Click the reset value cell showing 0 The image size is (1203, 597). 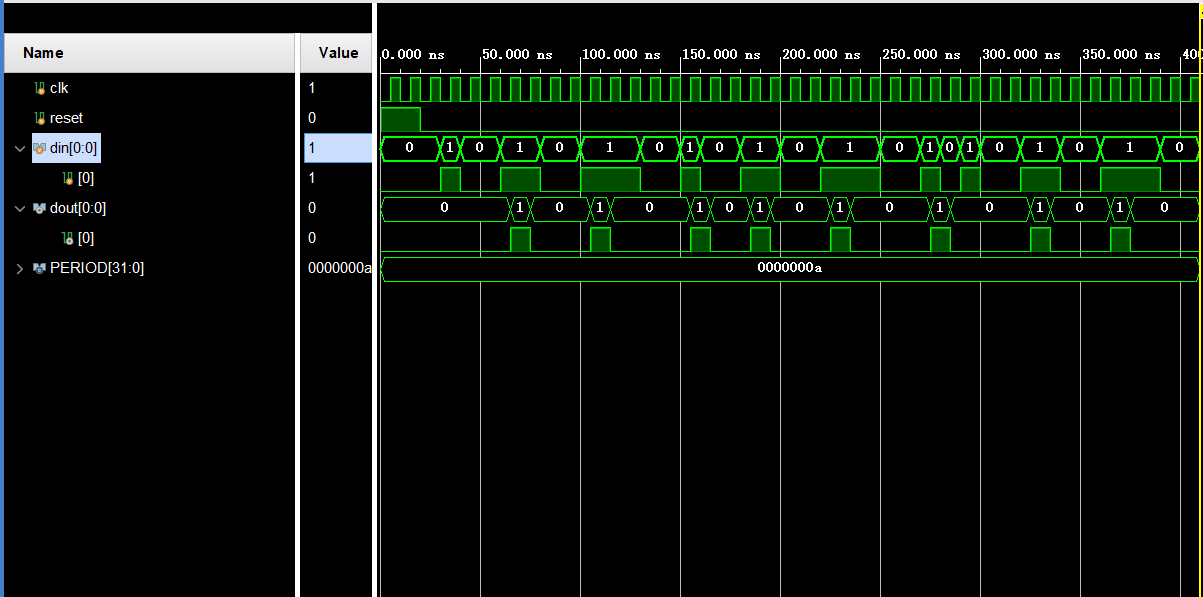click(337, 118)
